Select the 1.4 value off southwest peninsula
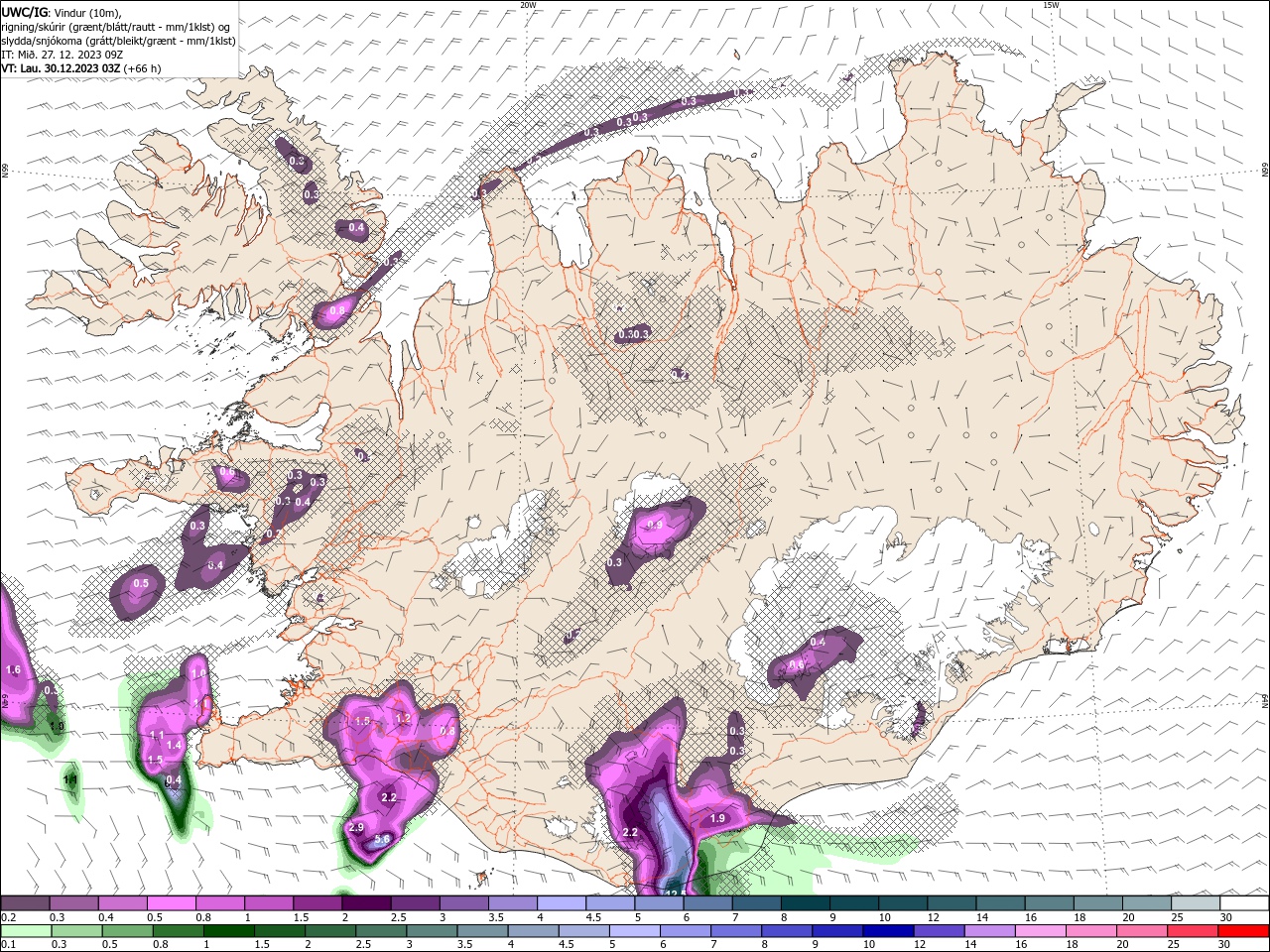This screenshot has height=952, width=1270. point(174,745)
